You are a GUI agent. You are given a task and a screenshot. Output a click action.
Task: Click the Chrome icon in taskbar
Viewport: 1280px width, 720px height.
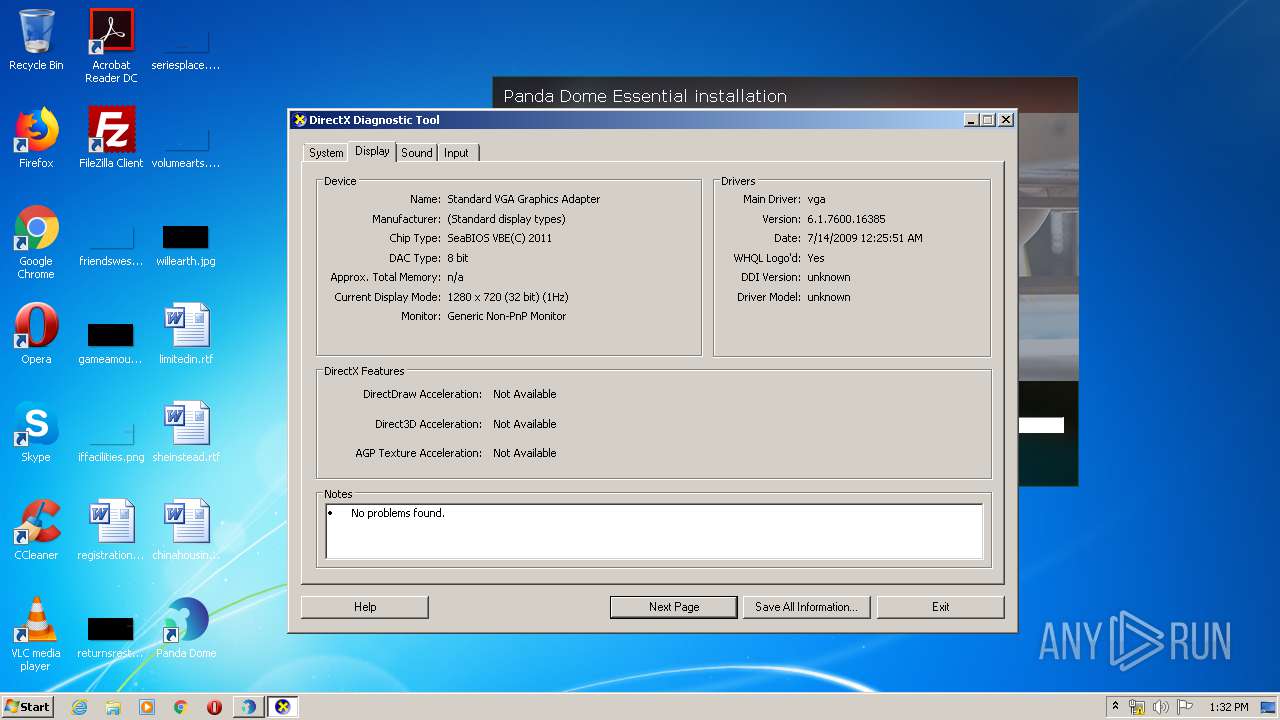pos(181,707)
